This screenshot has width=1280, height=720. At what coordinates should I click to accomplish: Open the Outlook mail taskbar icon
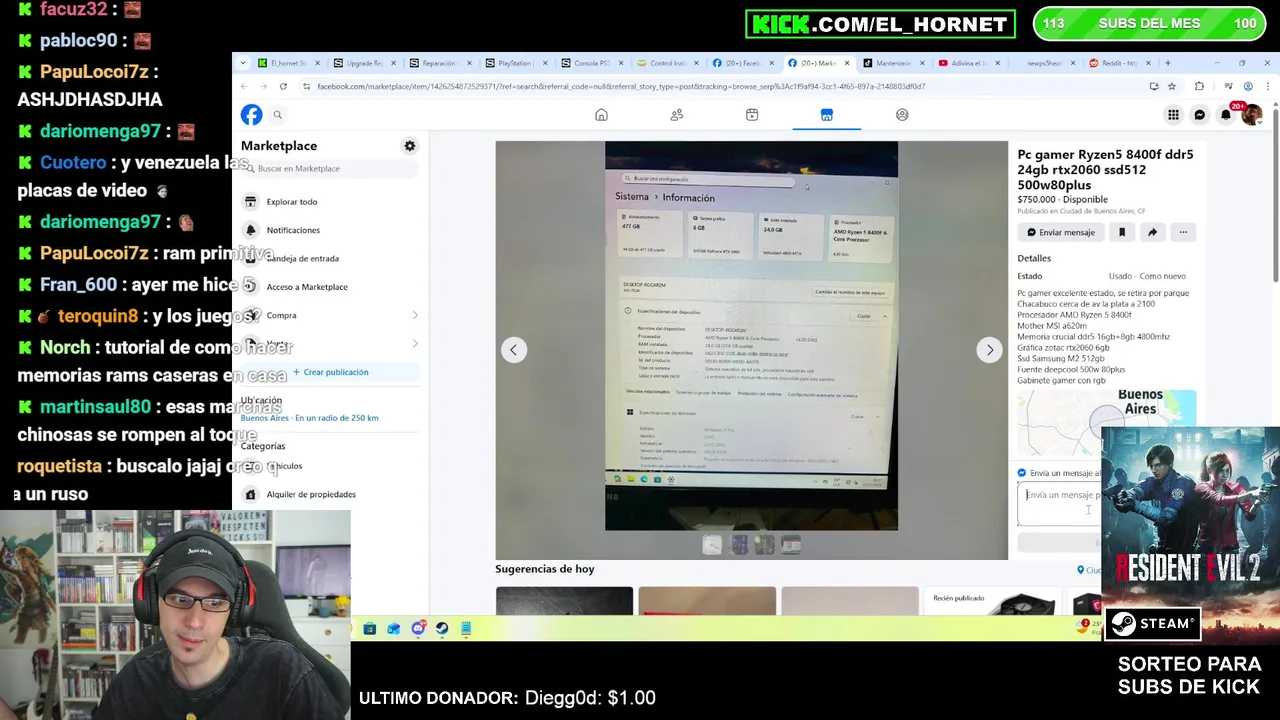pyautogui.click(x=394, y=628)
